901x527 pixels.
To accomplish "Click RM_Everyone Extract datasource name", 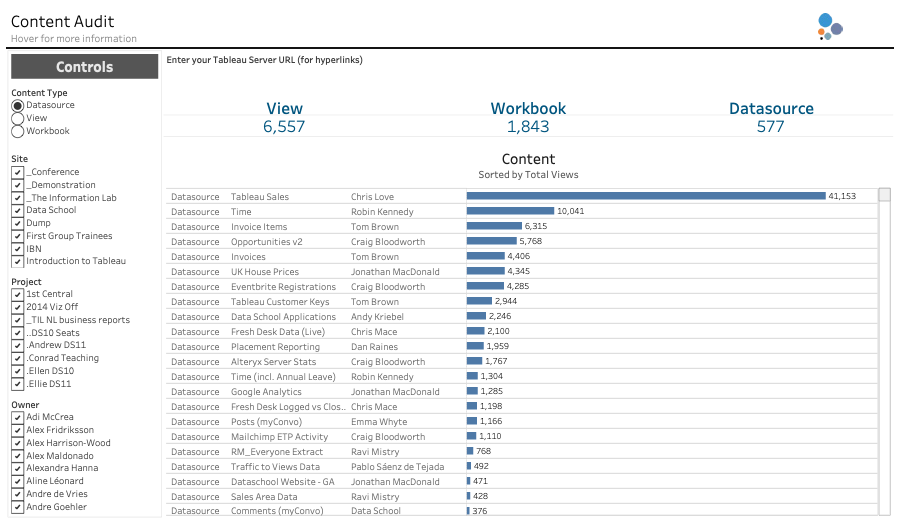I will click(277, 452).
